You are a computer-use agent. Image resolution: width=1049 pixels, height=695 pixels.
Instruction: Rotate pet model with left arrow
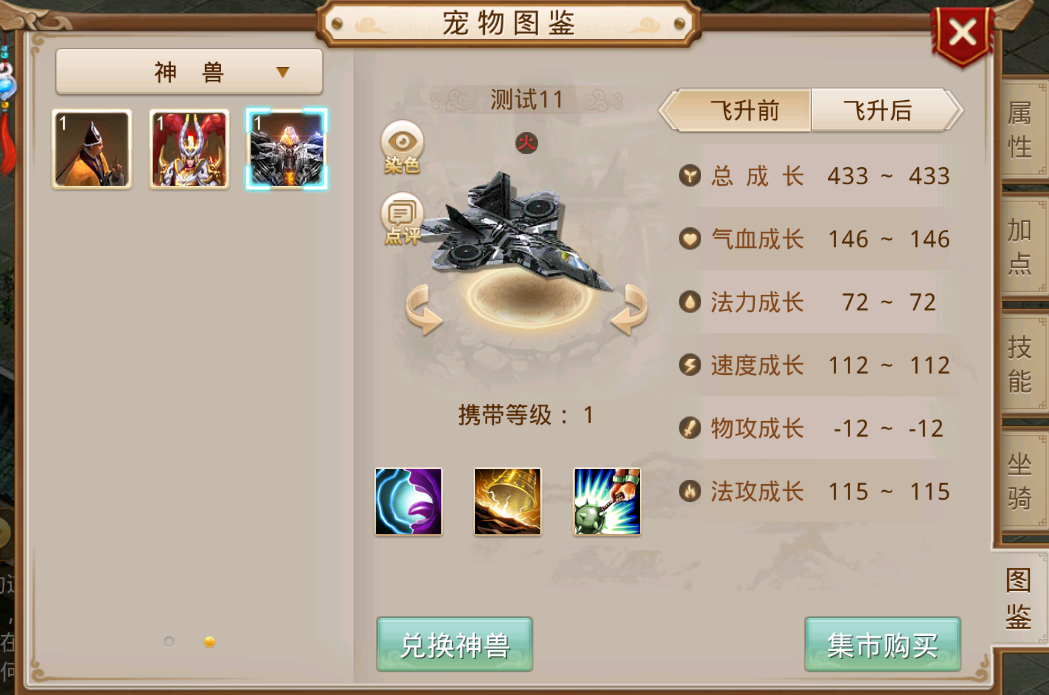pyautogui.click(x=423, y=309)
